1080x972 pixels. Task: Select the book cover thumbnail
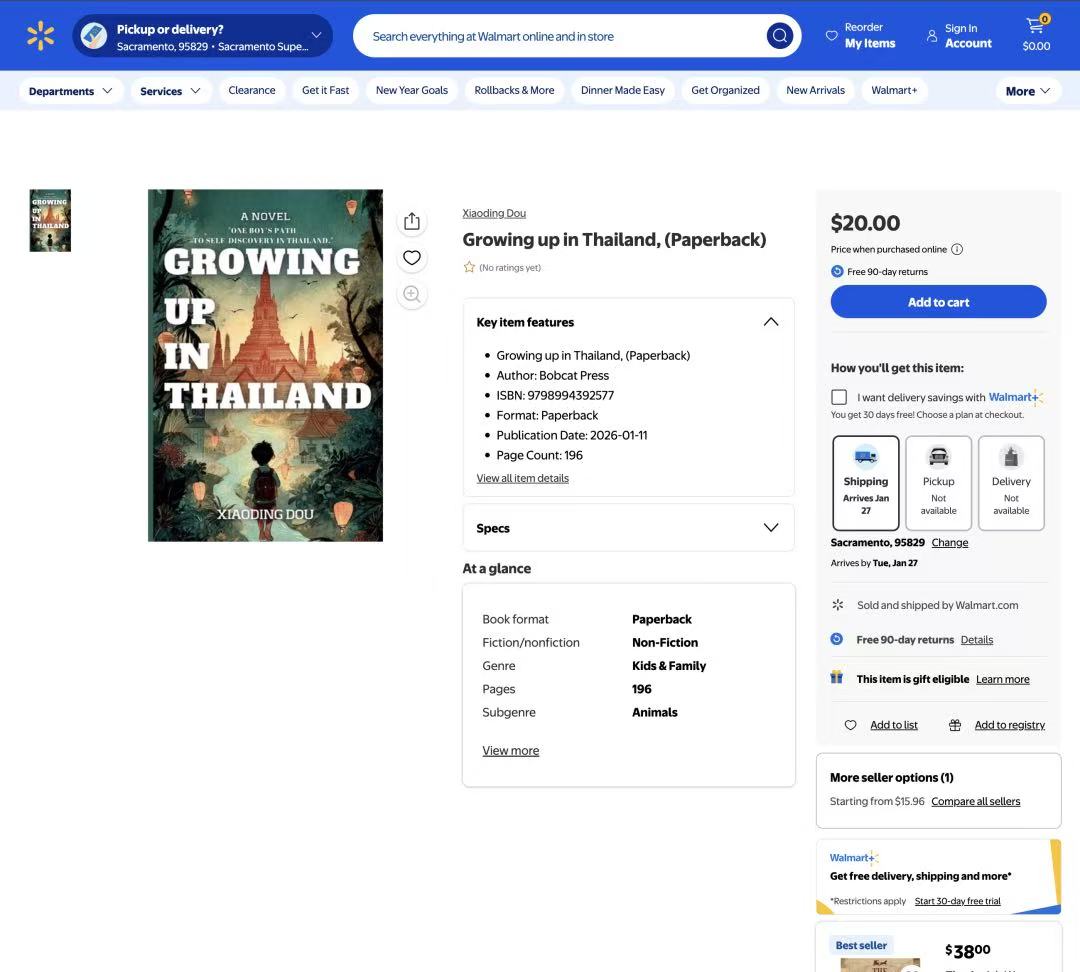(50, 220)
